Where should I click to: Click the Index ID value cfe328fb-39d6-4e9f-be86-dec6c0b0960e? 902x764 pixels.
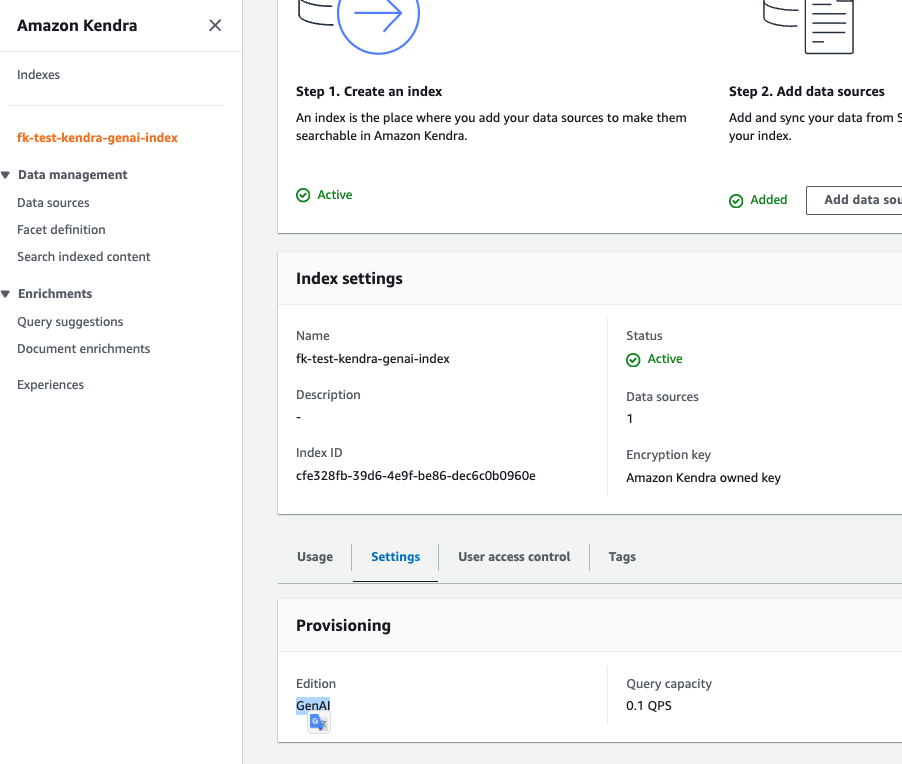416,476
